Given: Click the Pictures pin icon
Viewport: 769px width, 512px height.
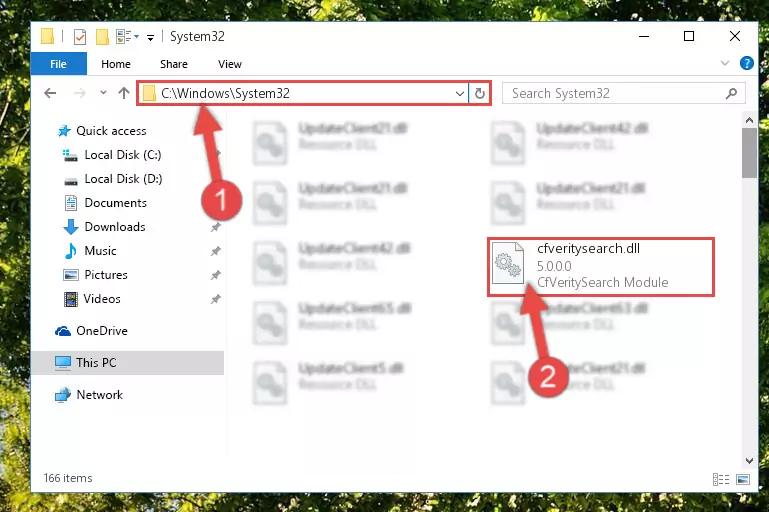Looking at the screenshot, I should (x=215, y=275).
